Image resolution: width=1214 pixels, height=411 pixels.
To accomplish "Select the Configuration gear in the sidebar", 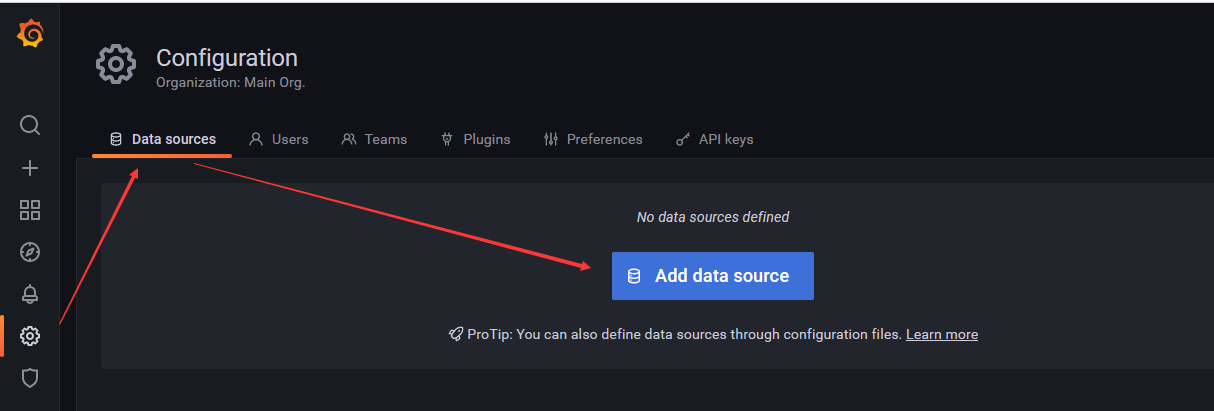I will click(x=30, y=336).
